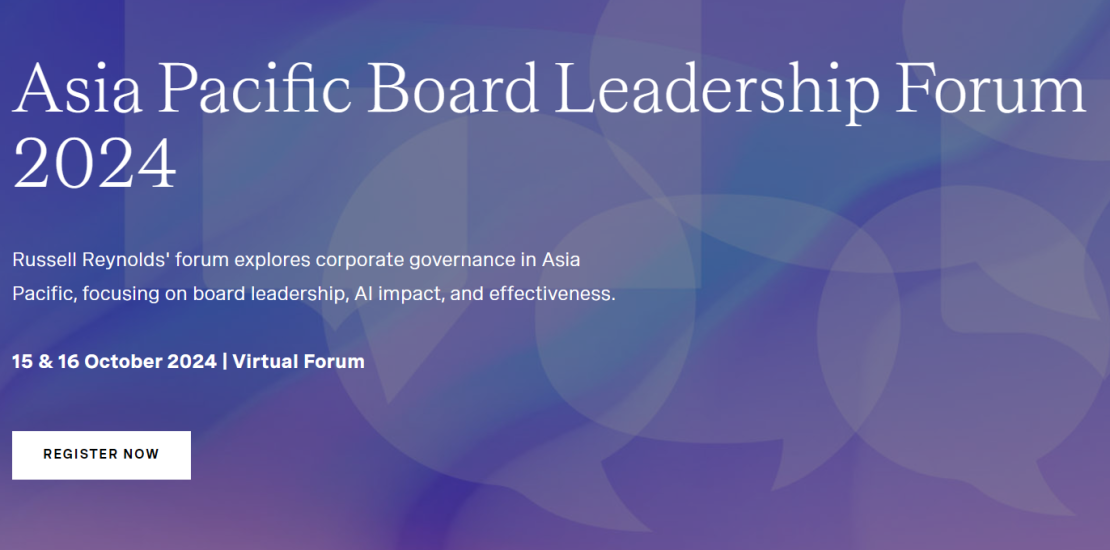This screenshot has width=1110, height=550.
Task: Click the "15 & 16 October 2024" date
Action: [114, 361]
